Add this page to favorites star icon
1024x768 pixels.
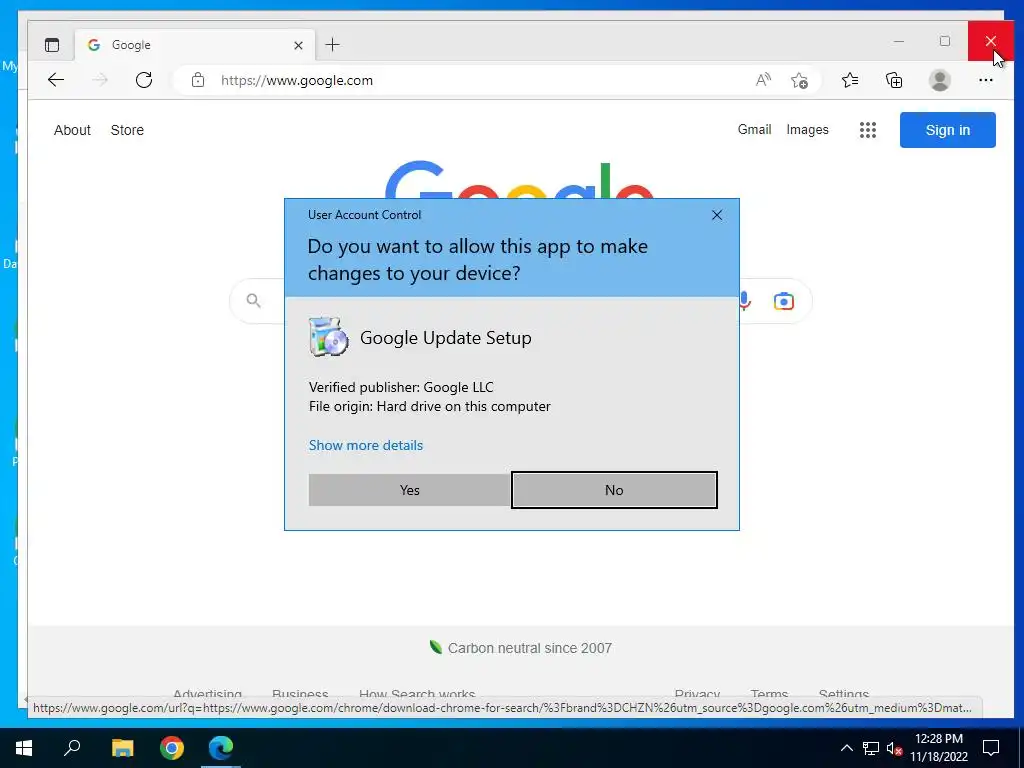[x=799, y=80]
